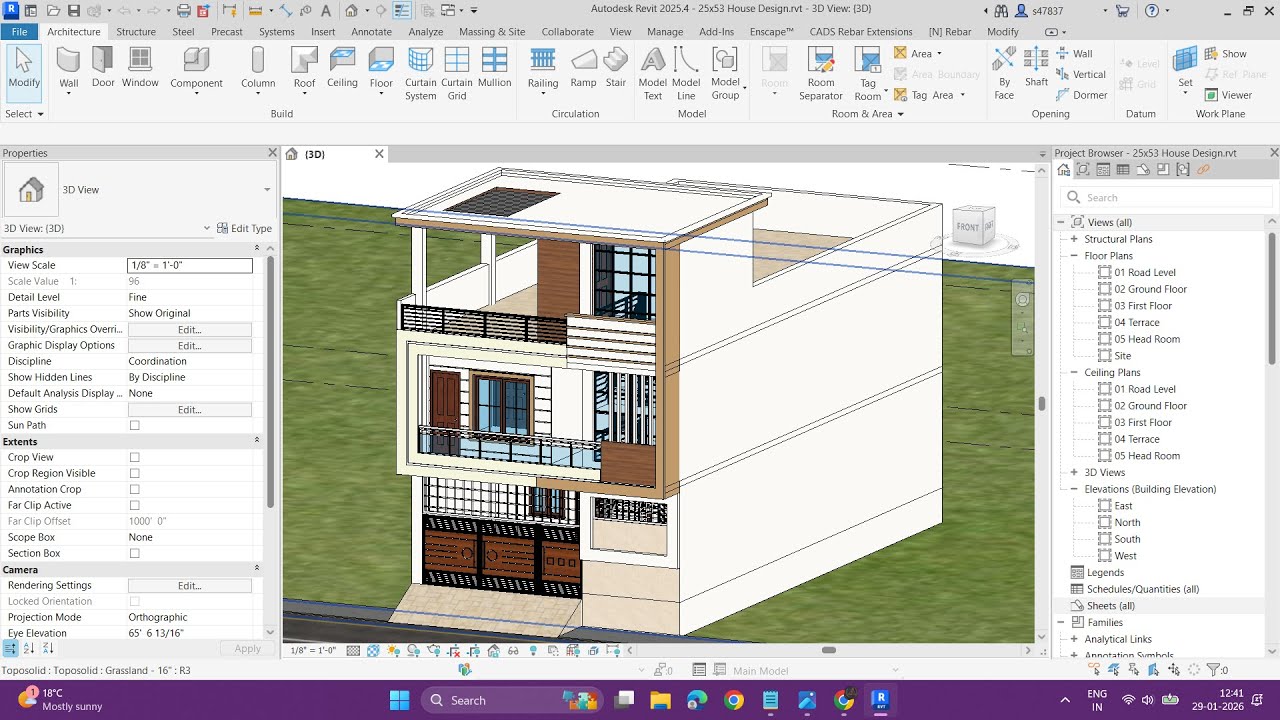Image resolution: width=1280 pixels, height=720 pixels.
Task: Open the File menu
Action: (20, 32)
